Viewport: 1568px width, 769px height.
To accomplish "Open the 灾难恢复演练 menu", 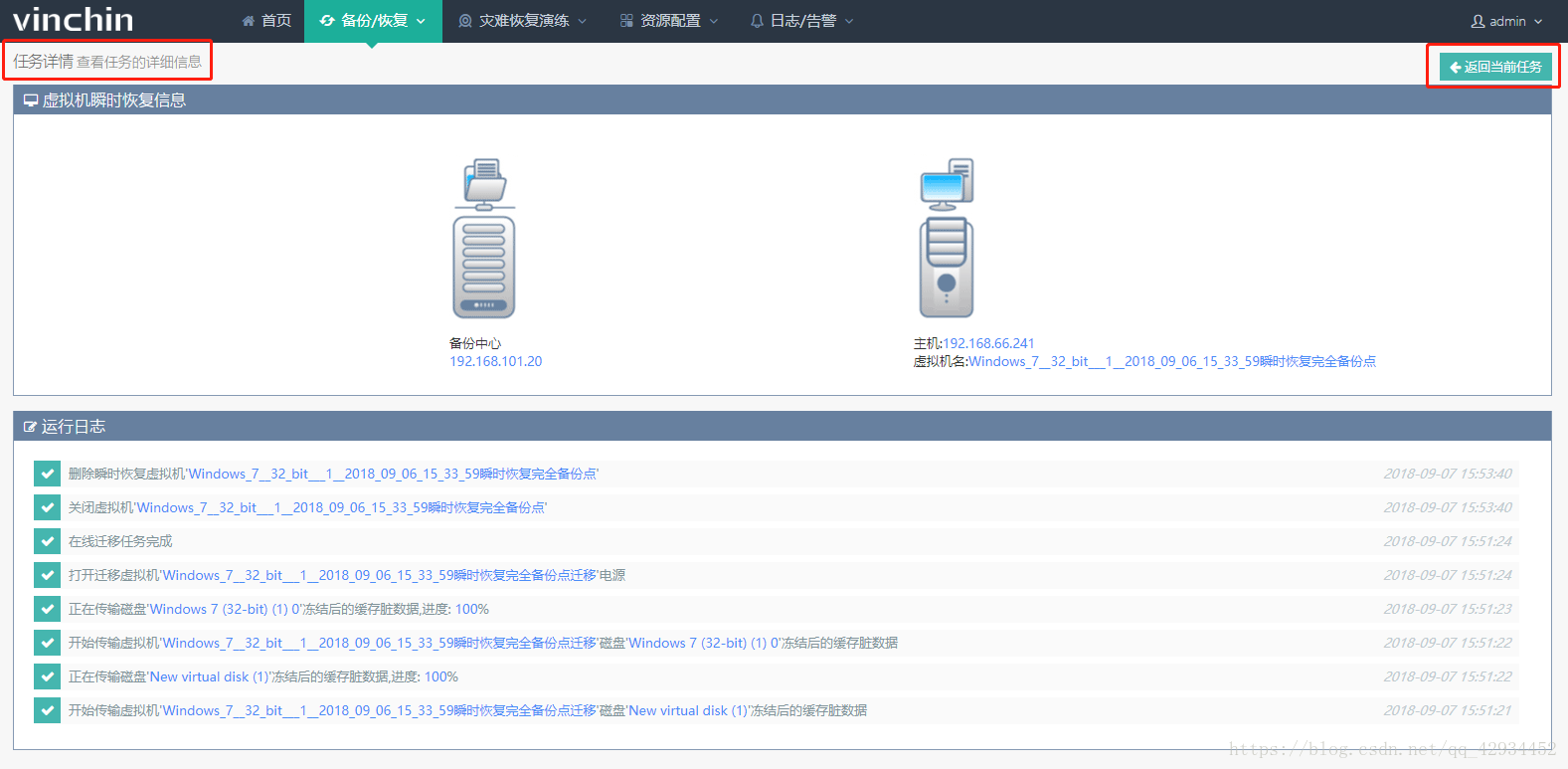I will (x=523, y=21).
